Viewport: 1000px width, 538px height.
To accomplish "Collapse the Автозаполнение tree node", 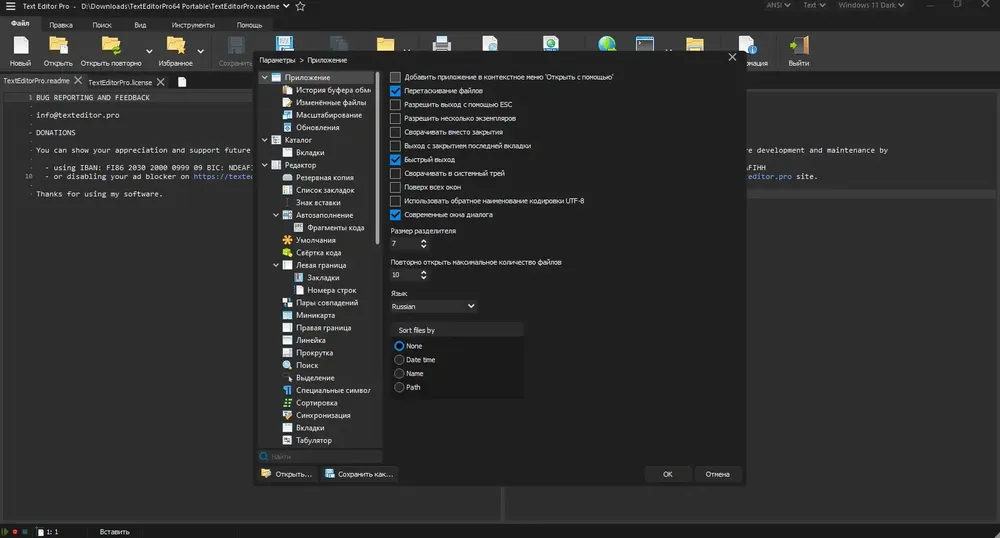I will click(x=276, y=215).
